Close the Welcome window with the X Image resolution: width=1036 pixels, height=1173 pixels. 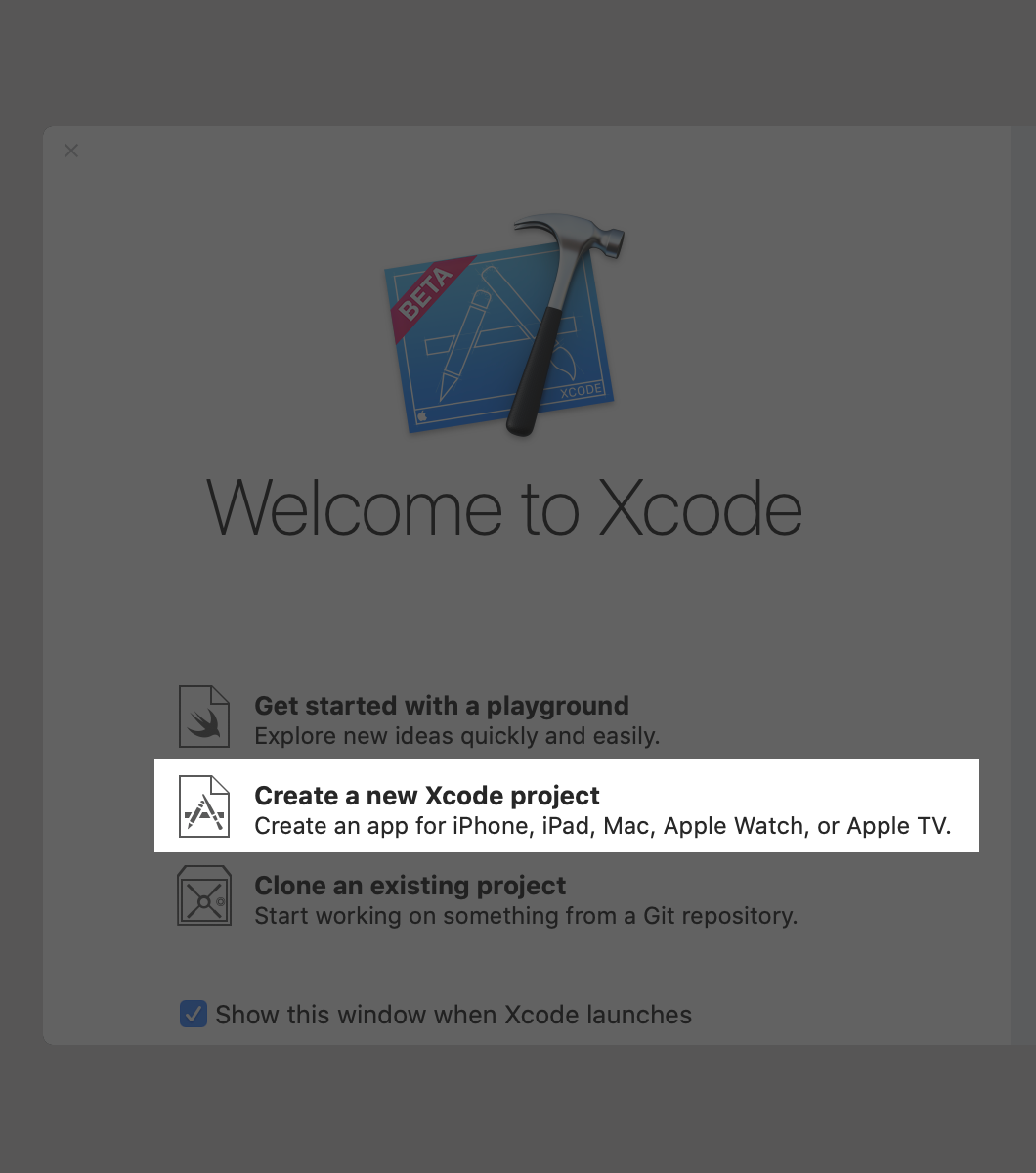71,151
